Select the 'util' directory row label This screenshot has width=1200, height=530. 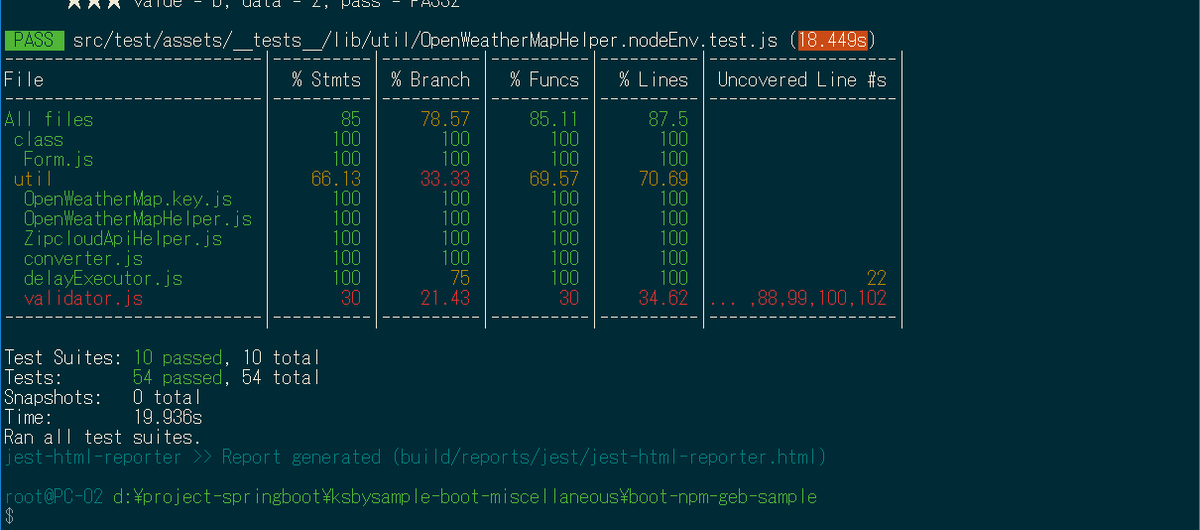33,179
